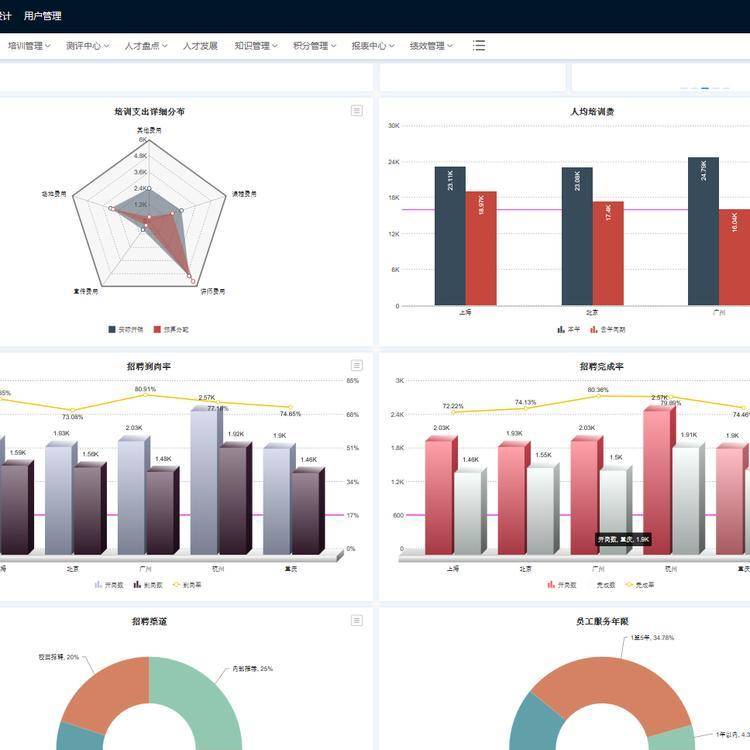The height and width of the screenshot is (750, 750).
Task: Toggle 到岗率 line in 招聘到岗率 legend
Action: click(185, 584)
